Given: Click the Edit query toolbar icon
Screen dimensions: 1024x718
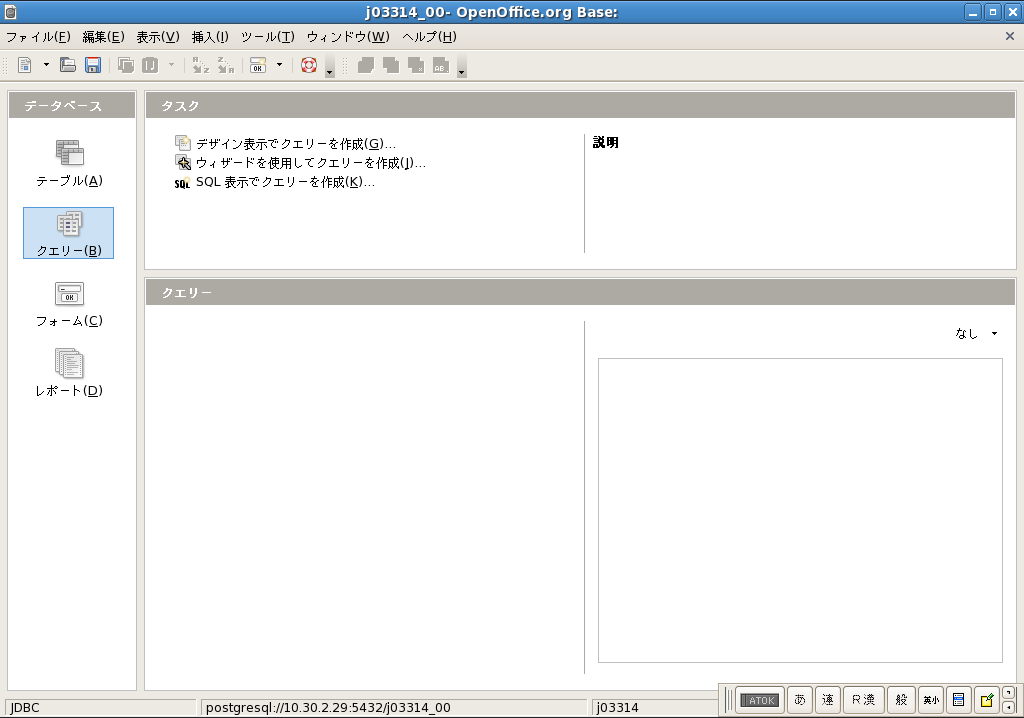Looking at the screenshot, I should (391, 65).
